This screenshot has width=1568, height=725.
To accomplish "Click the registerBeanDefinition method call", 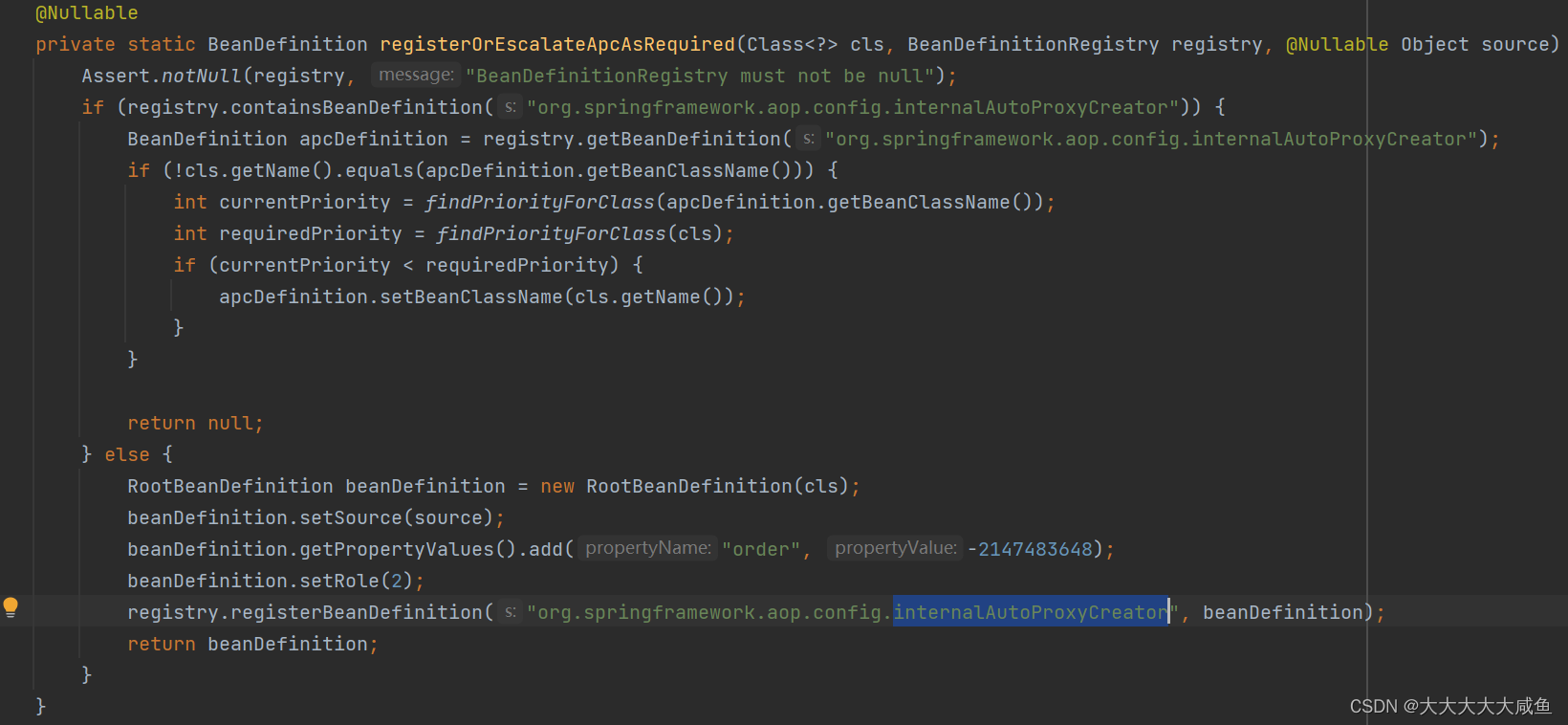I will tap(357, 613).
